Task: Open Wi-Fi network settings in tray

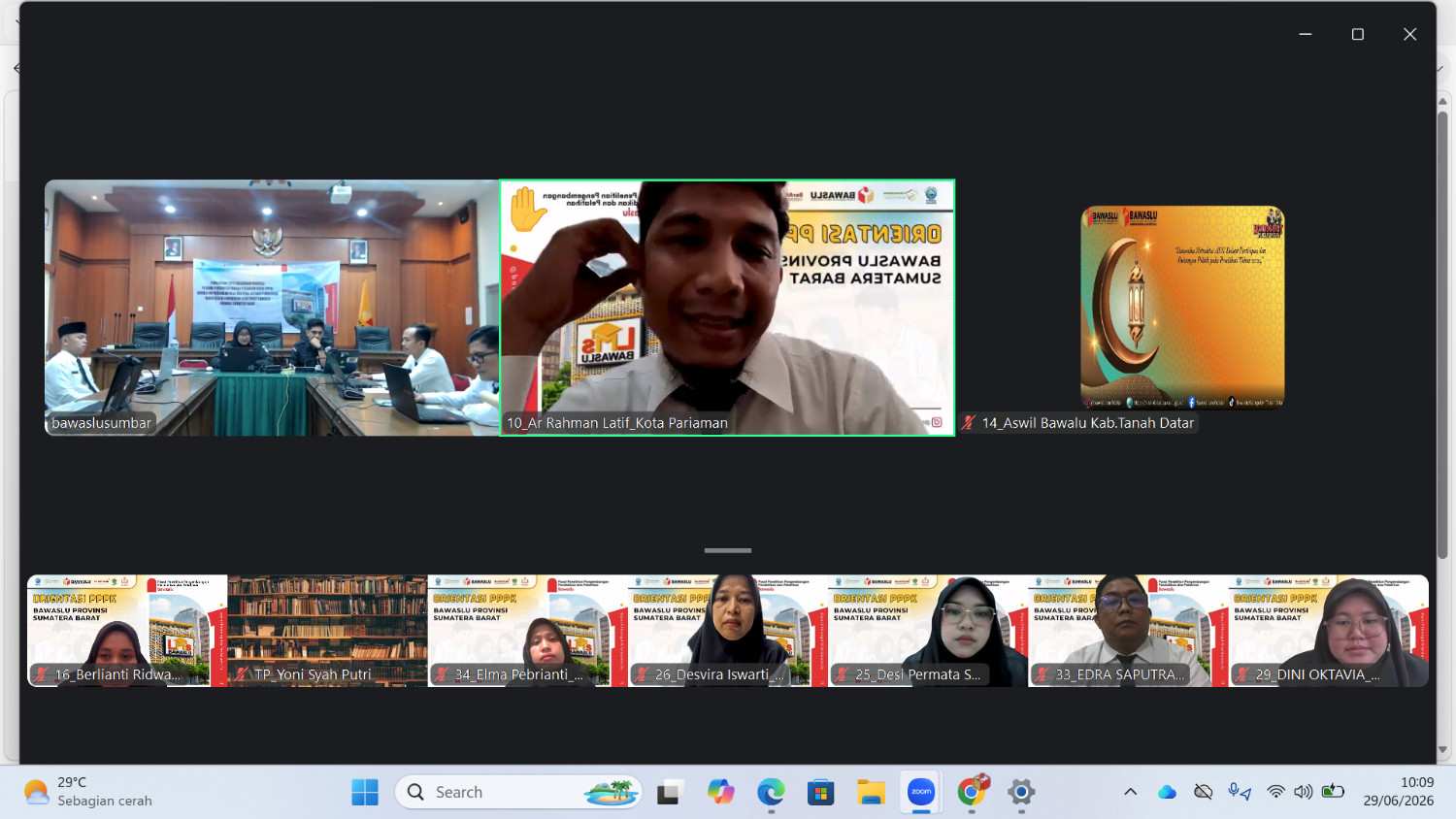Action: coord(1276,792)
